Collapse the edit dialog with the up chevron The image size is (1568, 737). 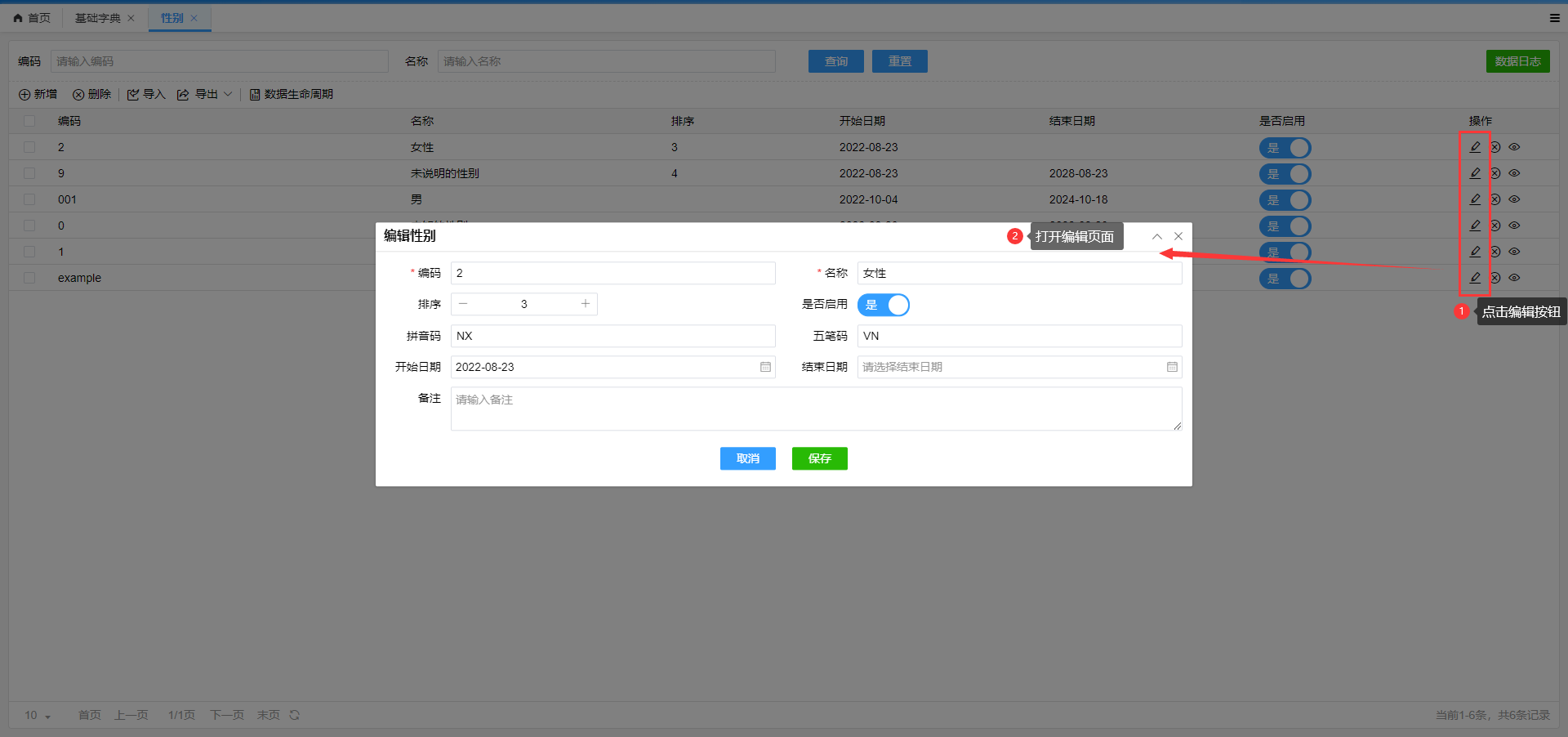pyautogui.click(x=1157, y=236)
